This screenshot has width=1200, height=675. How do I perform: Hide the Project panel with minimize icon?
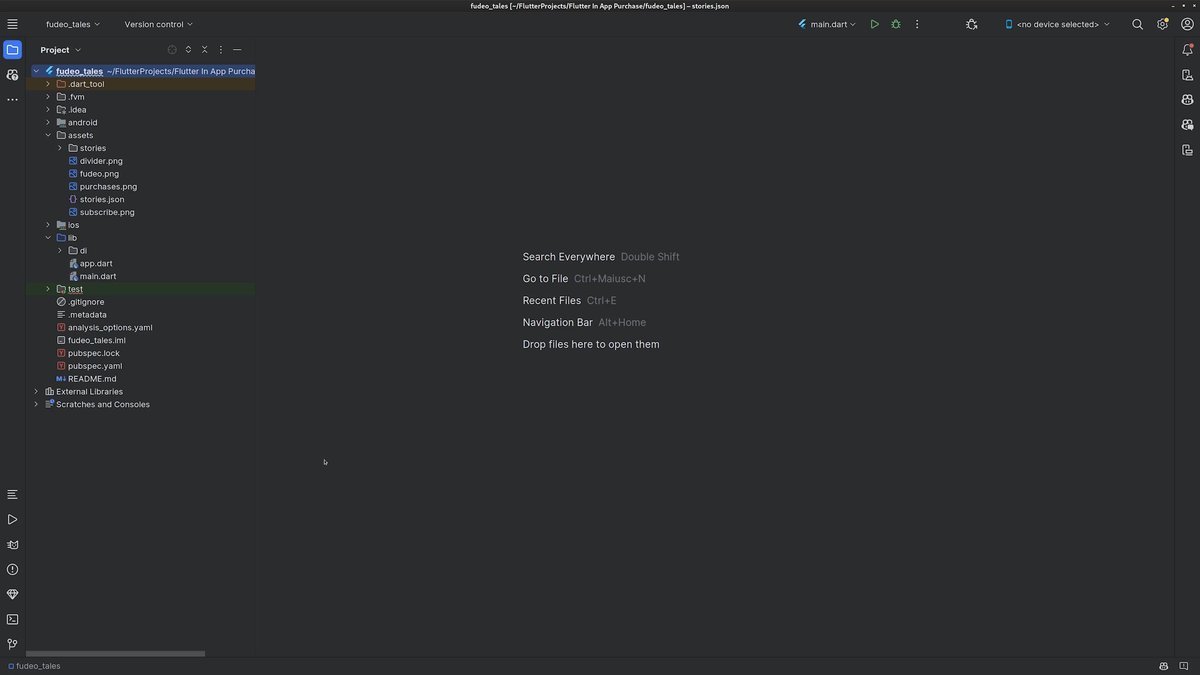click(x=237, y=49)
